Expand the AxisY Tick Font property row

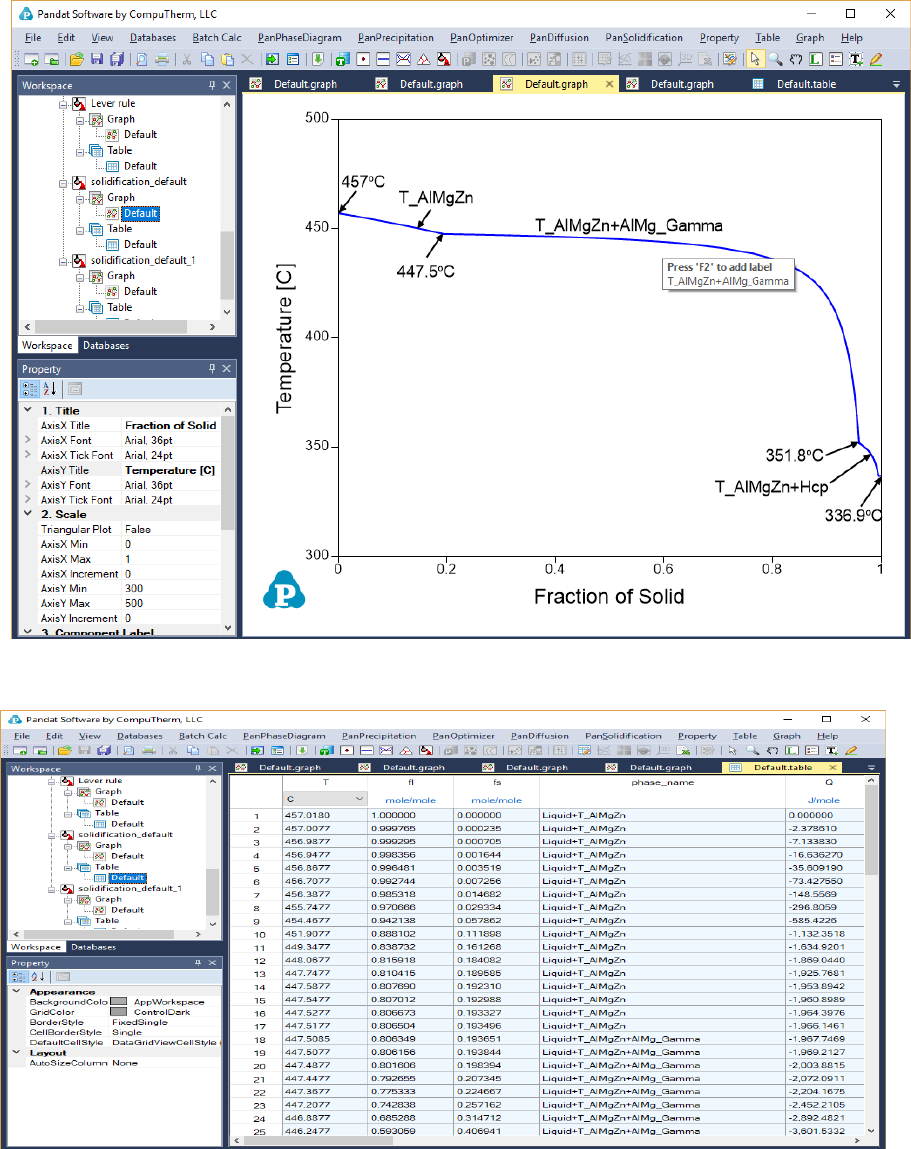coord(28,499)
